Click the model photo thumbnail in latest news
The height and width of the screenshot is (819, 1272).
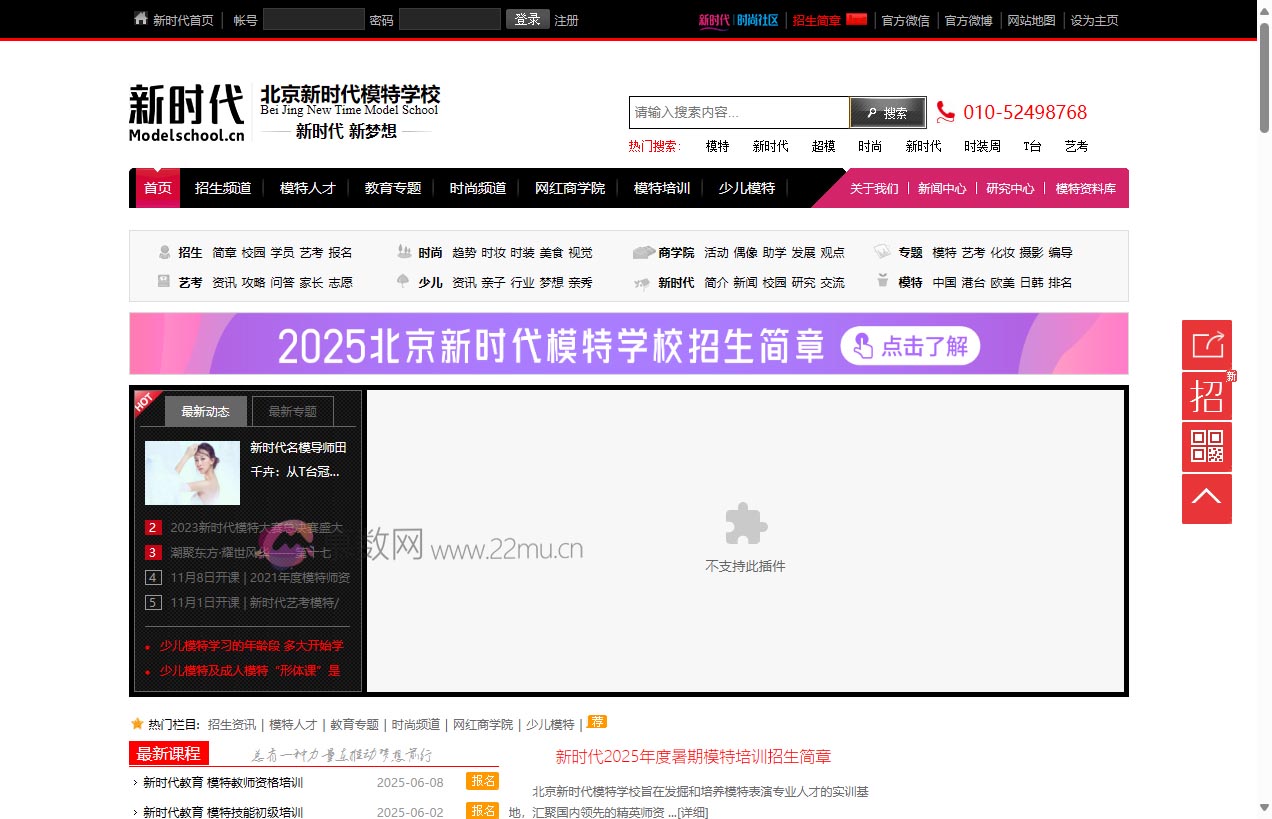pos(192,472)
